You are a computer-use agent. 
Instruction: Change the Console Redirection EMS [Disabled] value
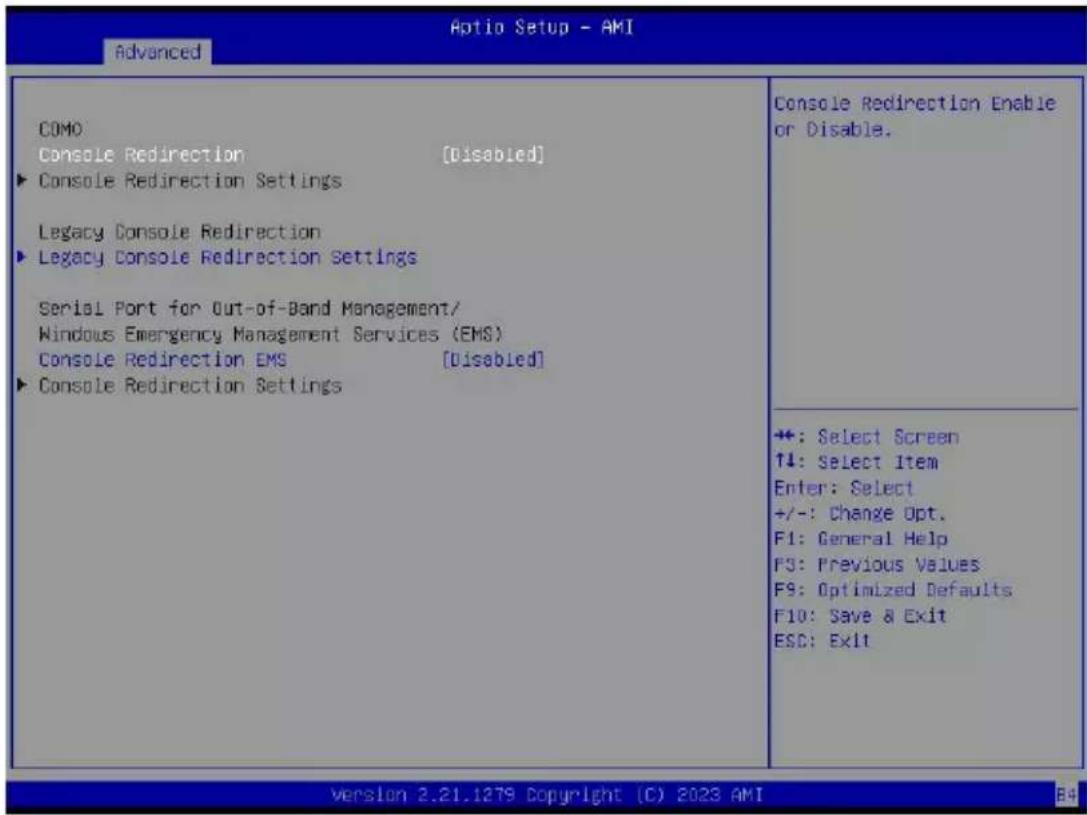tap(493, 360)
